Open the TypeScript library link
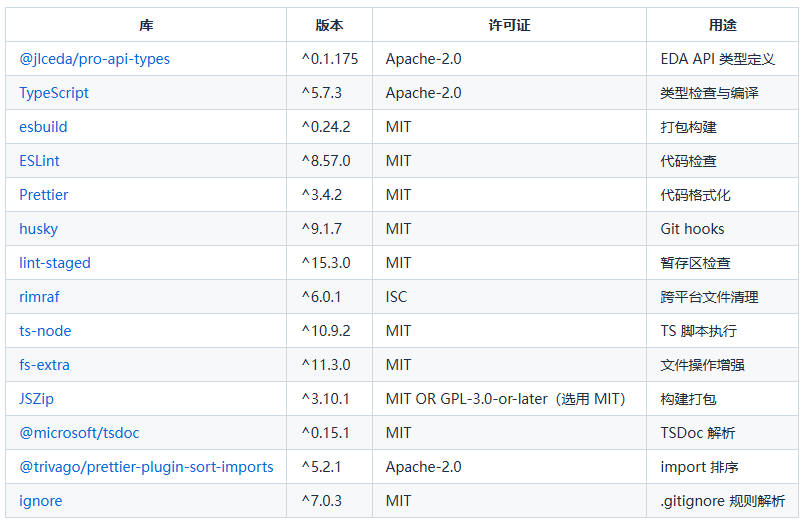Screen dimensions: 803x520 click(x=54, y=93)
